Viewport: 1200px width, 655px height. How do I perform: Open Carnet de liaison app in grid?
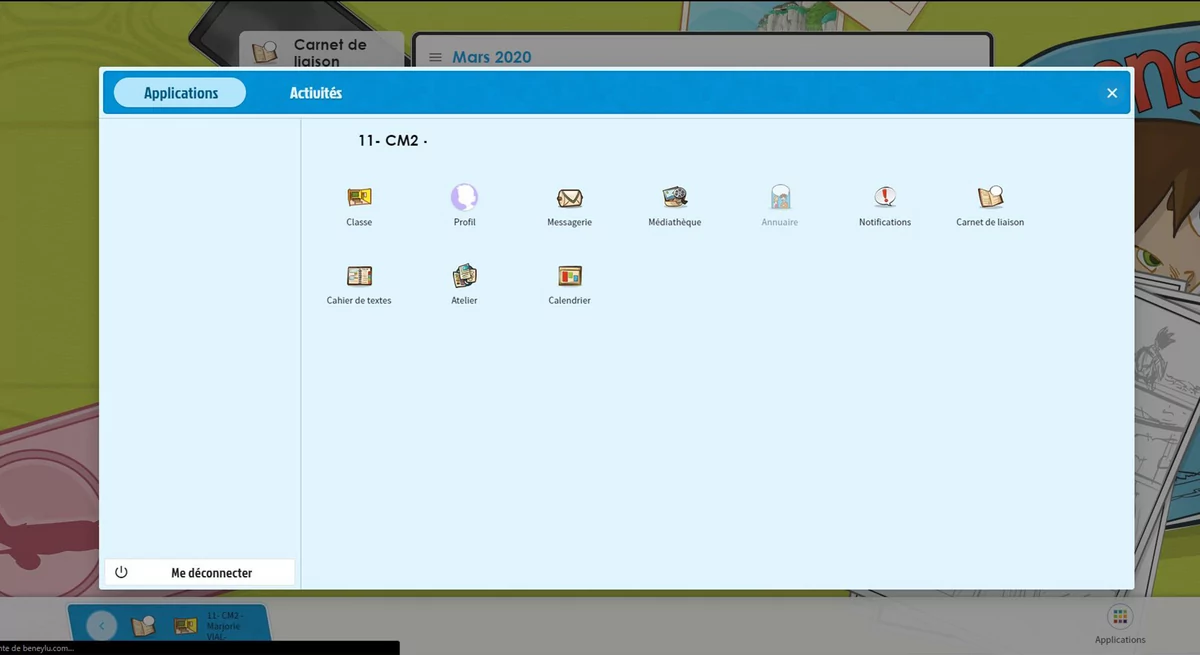point(990,198)
